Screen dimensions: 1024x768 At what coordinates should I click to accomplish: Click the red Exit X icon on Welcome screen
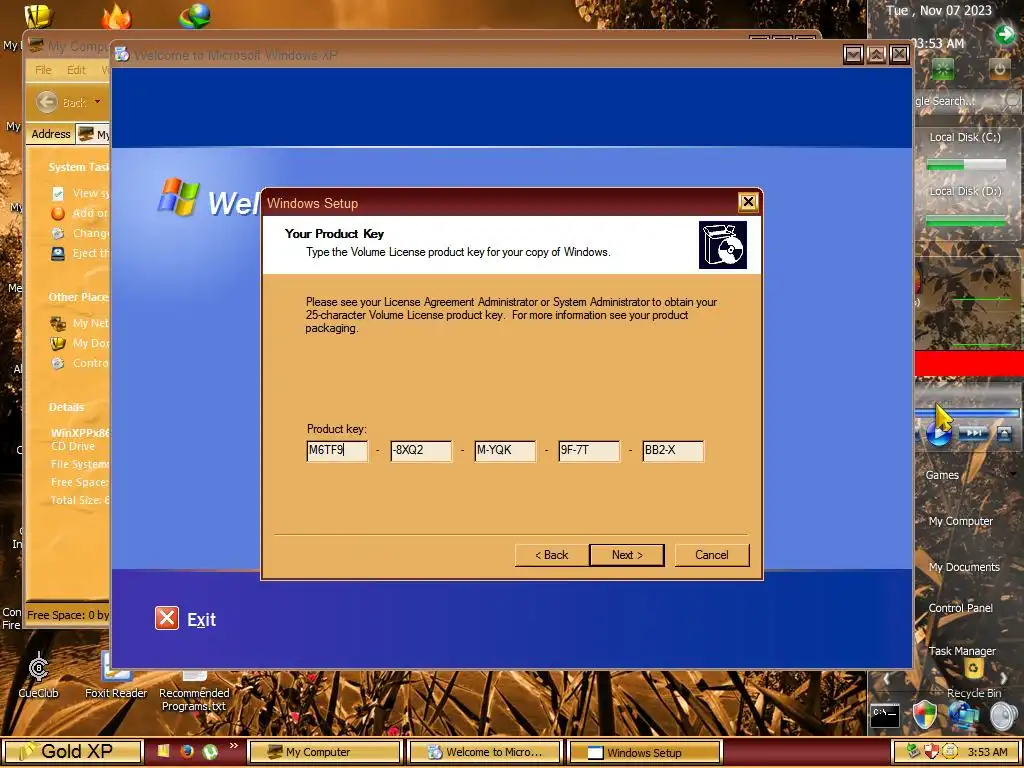167,618
